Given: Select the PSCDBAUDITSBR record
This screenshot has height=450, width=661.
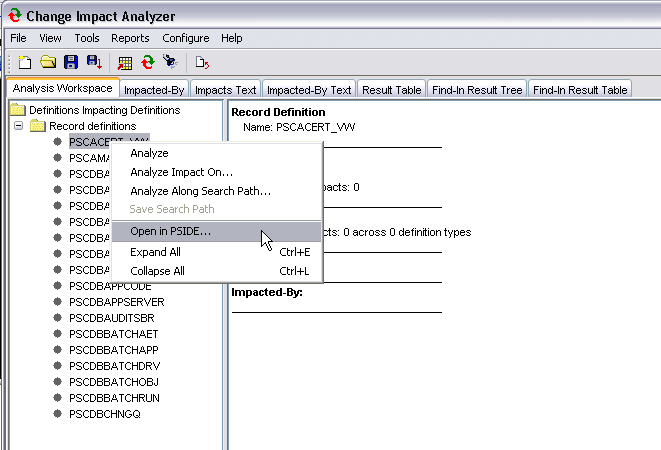Looking at the screenshot, I should click(x=112, y=318).
